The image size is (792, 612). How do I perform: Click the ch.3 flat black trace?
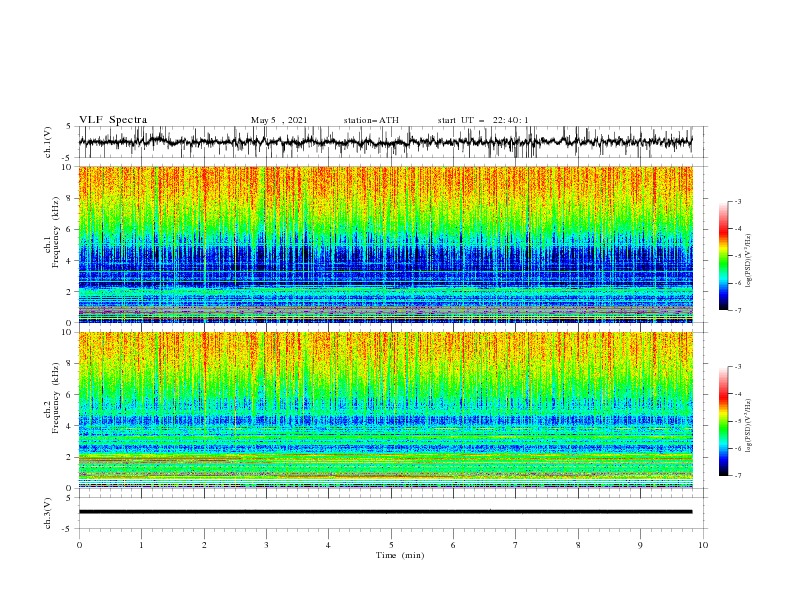pyautogui.click(x=385, y=512)
